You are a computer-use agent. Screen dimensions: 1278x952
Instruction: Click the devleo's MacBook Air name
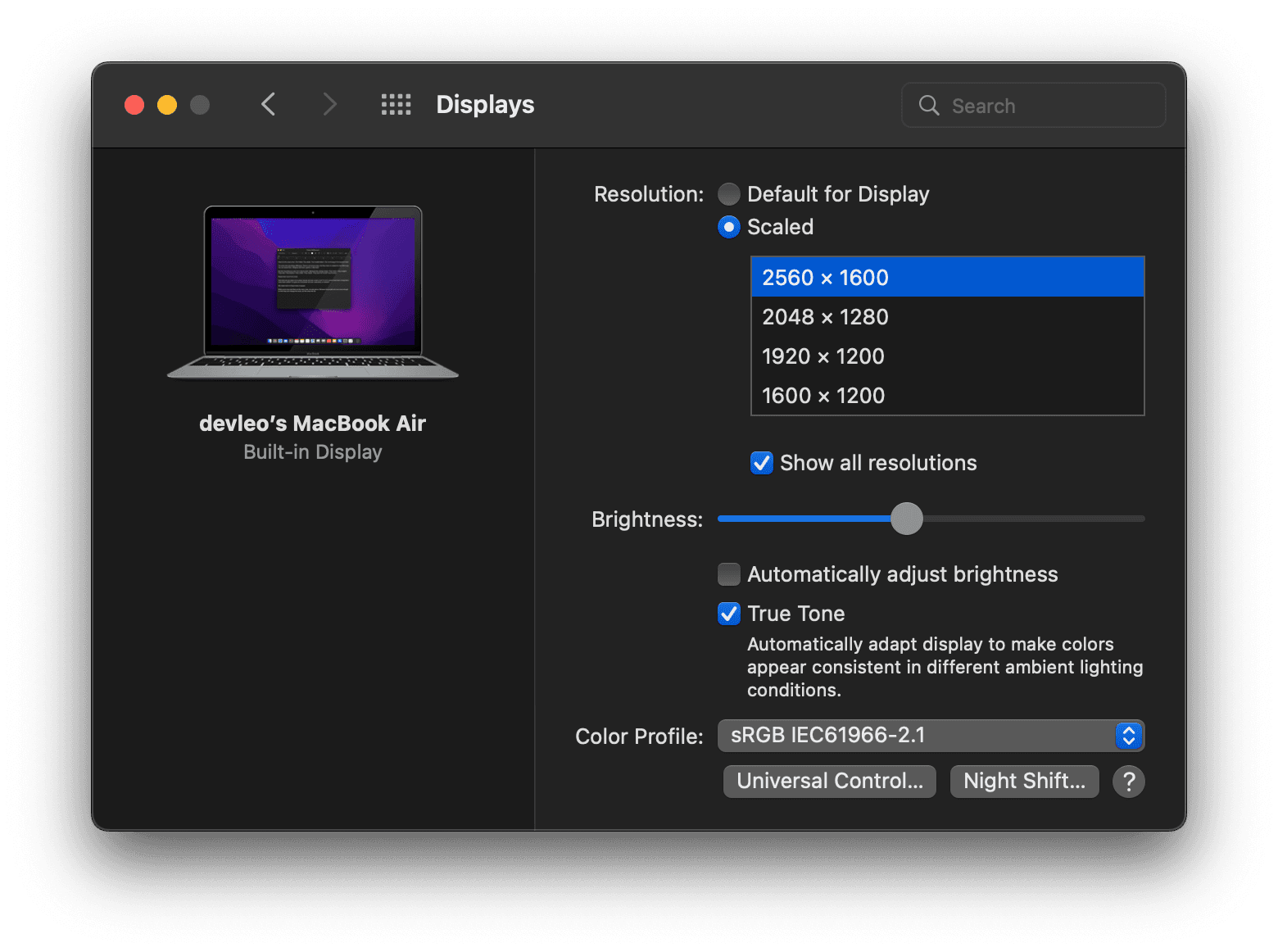pyautogui.click(x=313, y=424)
